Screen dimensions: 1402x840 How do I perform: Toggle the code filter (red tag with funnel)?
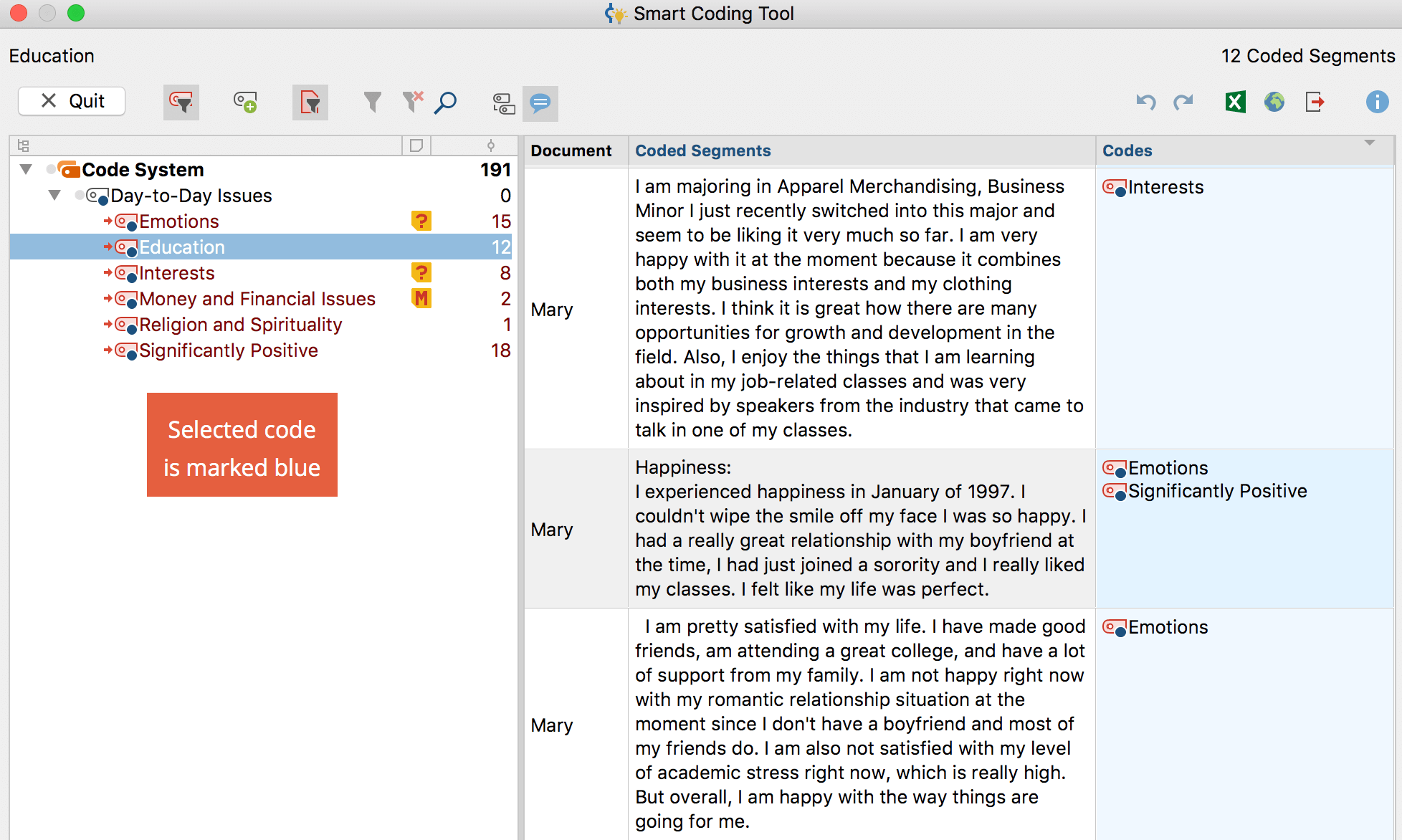181,102
